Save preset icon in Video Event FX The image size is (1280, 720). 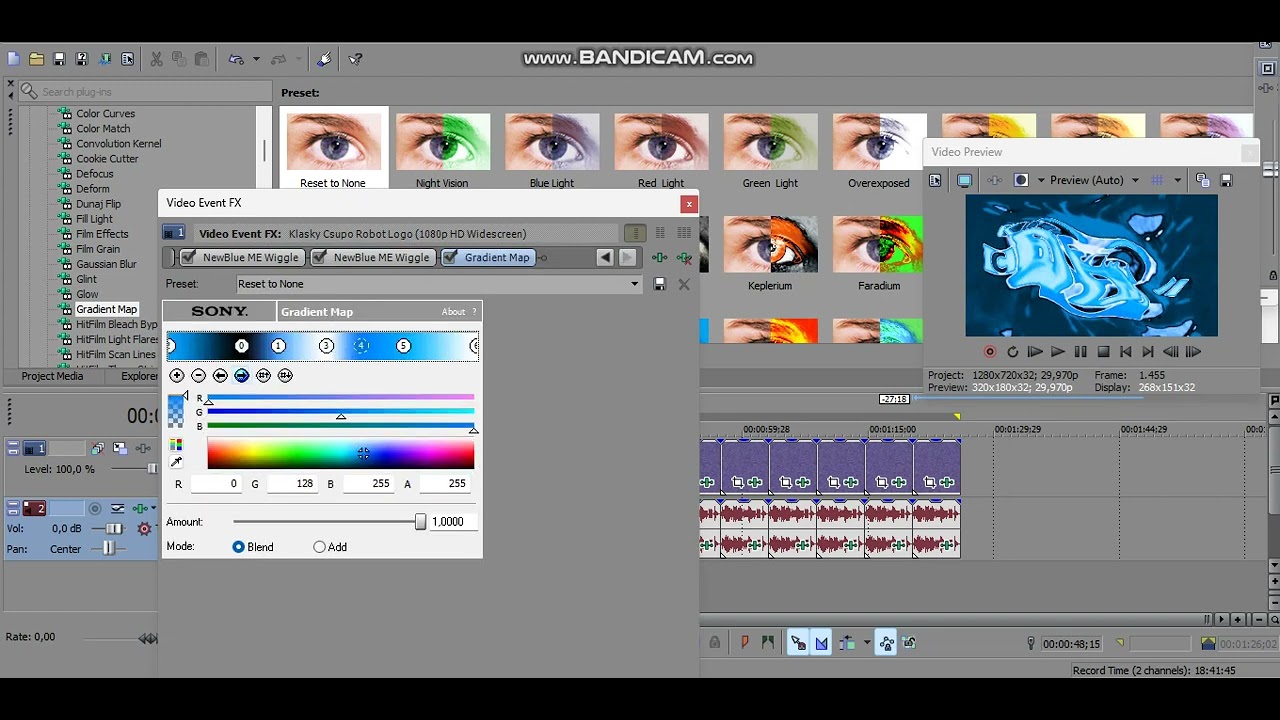click(x=660, y=284)
